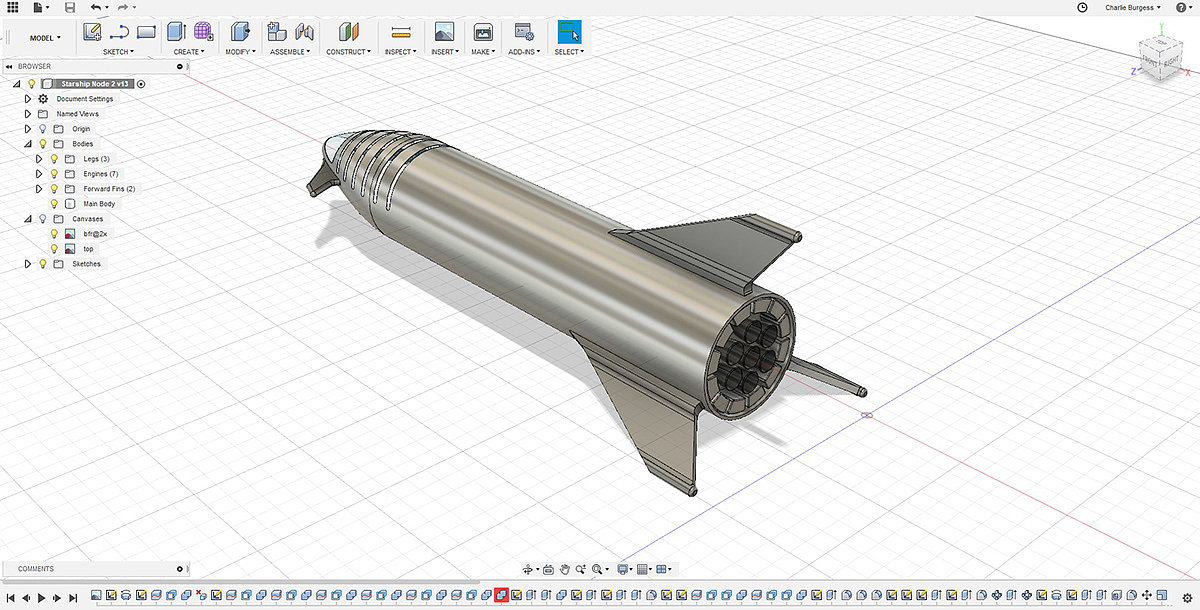Open the INSPECT menu
This screenshot has width=1200, height=610.
click(400, 52)
